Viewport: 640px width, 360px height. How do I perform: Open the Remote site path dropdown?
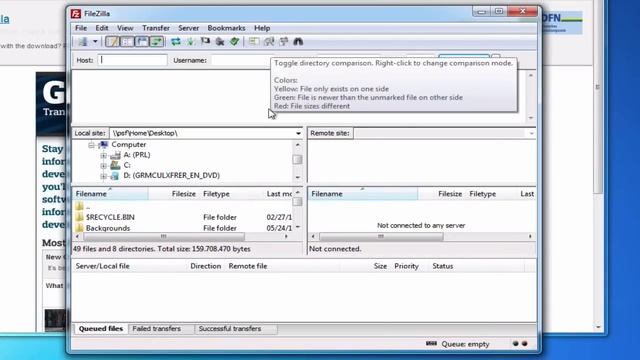(531, 133)
